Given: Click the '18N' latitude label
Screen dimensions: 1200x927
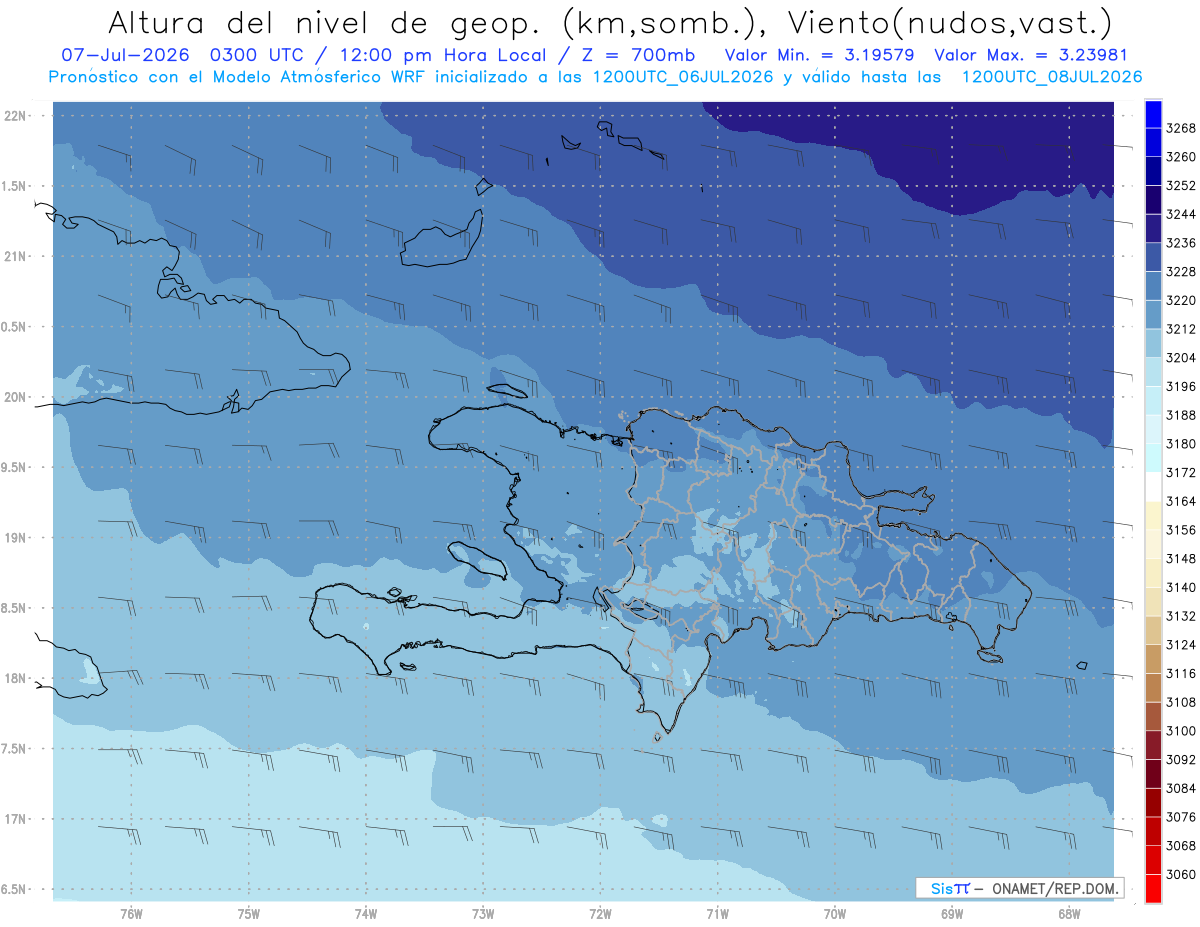Looking at the screenshot, I should click(x=17, y=679).
